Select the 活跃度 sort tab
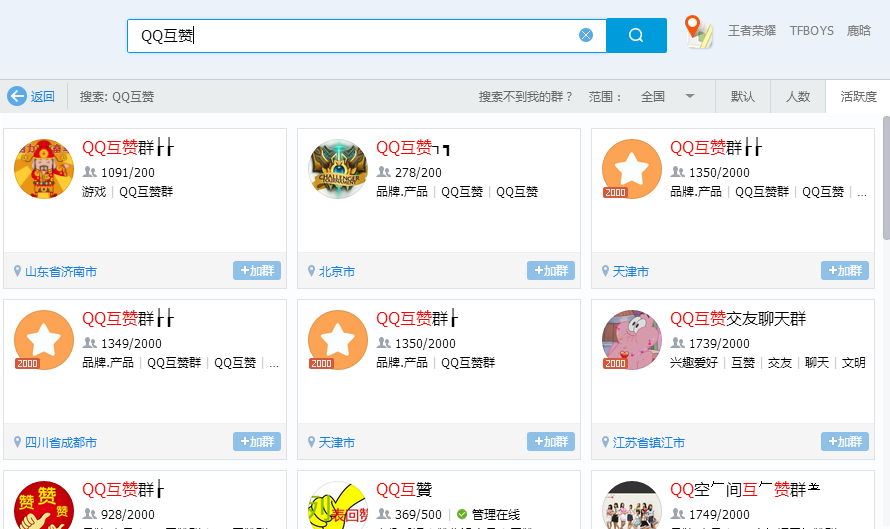 click(x=858, y=97)
